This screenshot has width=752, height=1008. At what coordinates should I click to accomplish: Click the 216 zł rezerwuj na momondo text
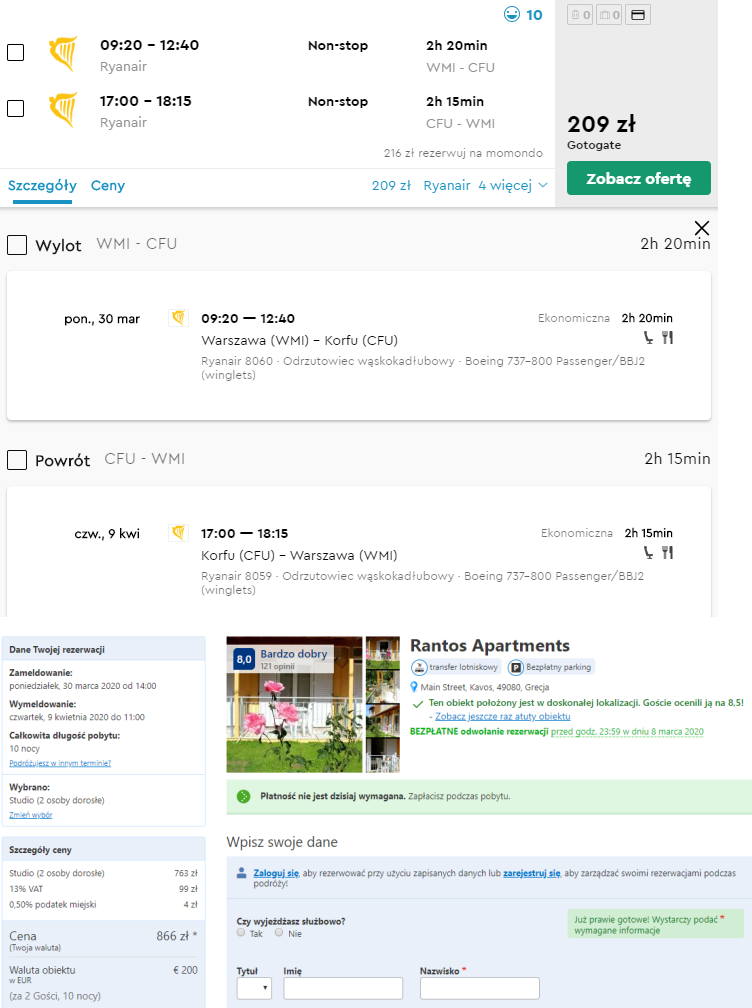point(463,153)
